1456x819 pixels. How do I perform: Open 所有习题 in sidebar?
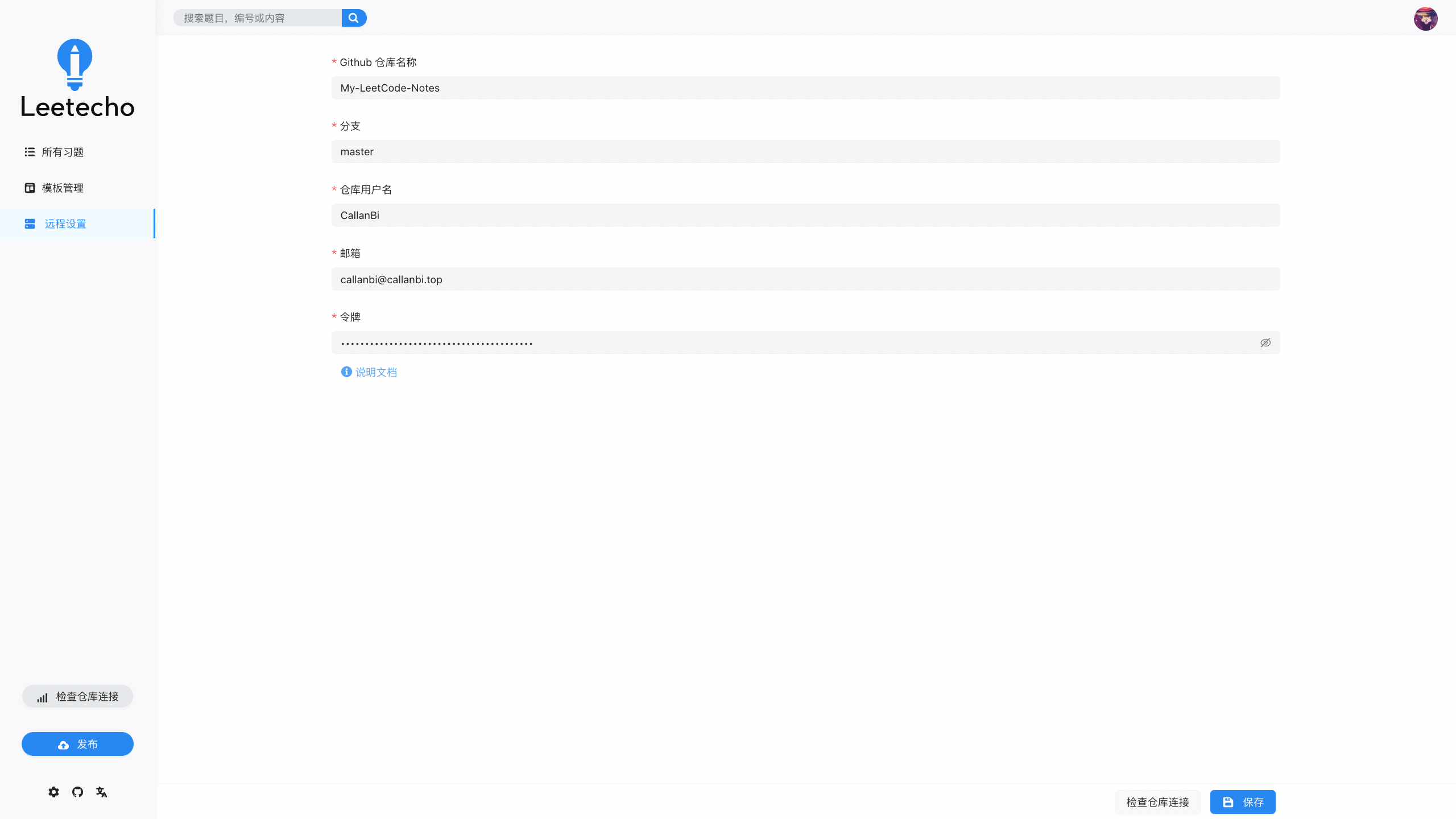(63, 152)
